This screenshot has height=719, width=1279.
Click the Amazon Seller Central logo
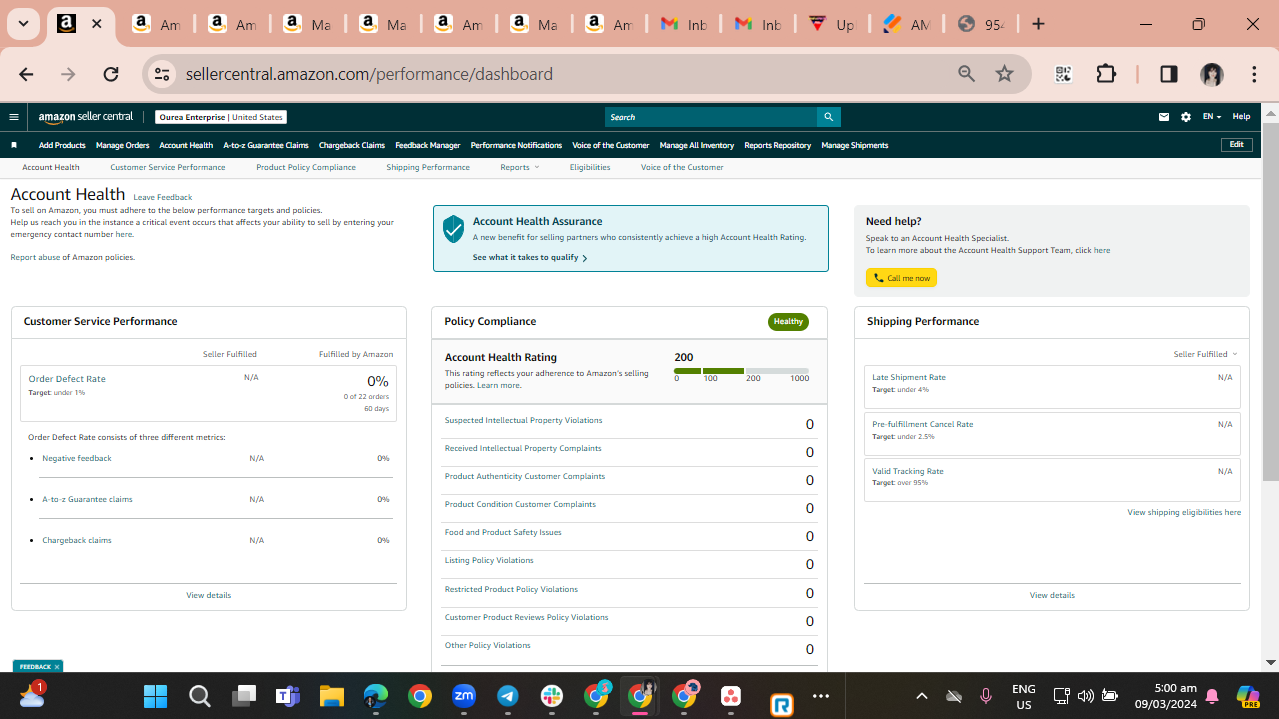pos(86,117)
